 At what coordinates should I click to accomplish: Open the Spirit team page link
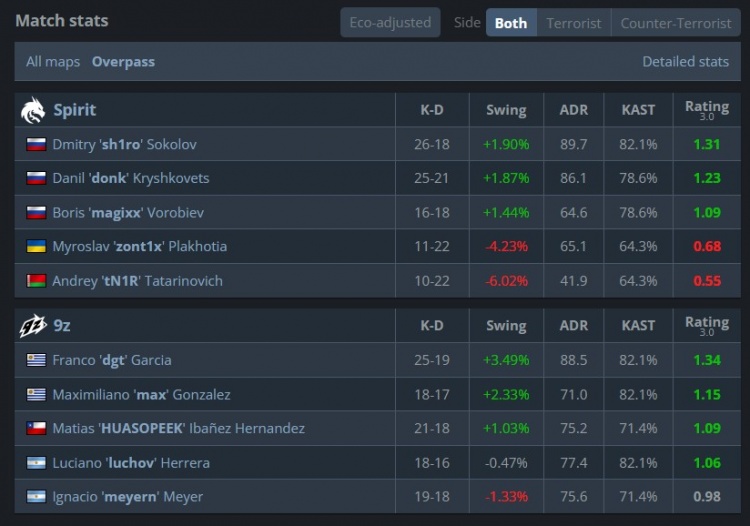pos(75,110)
